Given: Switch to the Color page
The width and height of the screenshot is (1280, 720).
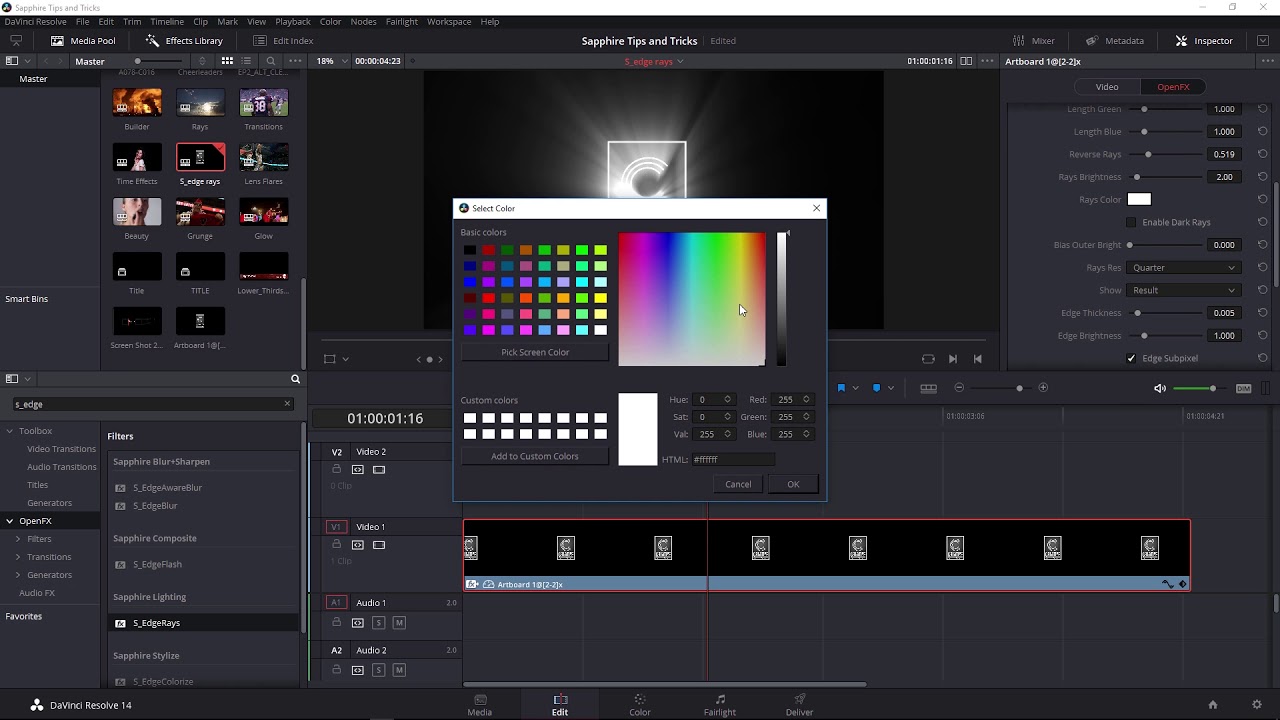Looking at the screenshot, I should 640,705.
